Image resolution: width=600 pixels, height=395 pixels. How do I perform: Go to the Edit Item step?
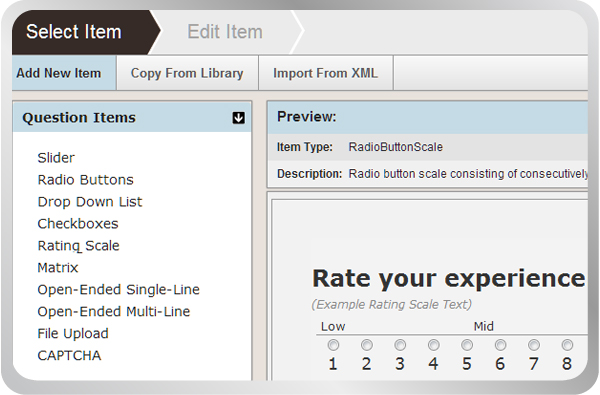(x=225, y=32)
